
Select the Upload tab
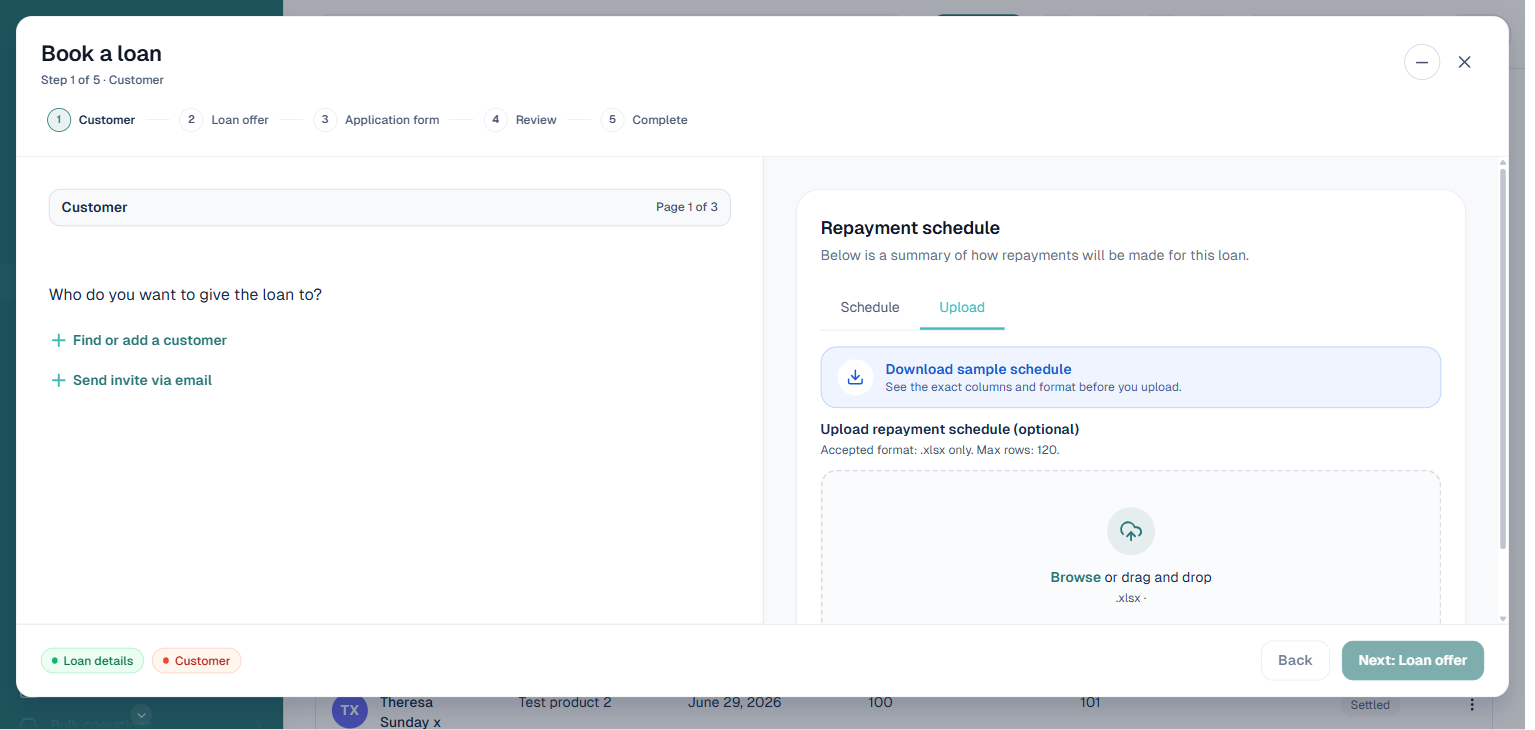tap(962, 307)
